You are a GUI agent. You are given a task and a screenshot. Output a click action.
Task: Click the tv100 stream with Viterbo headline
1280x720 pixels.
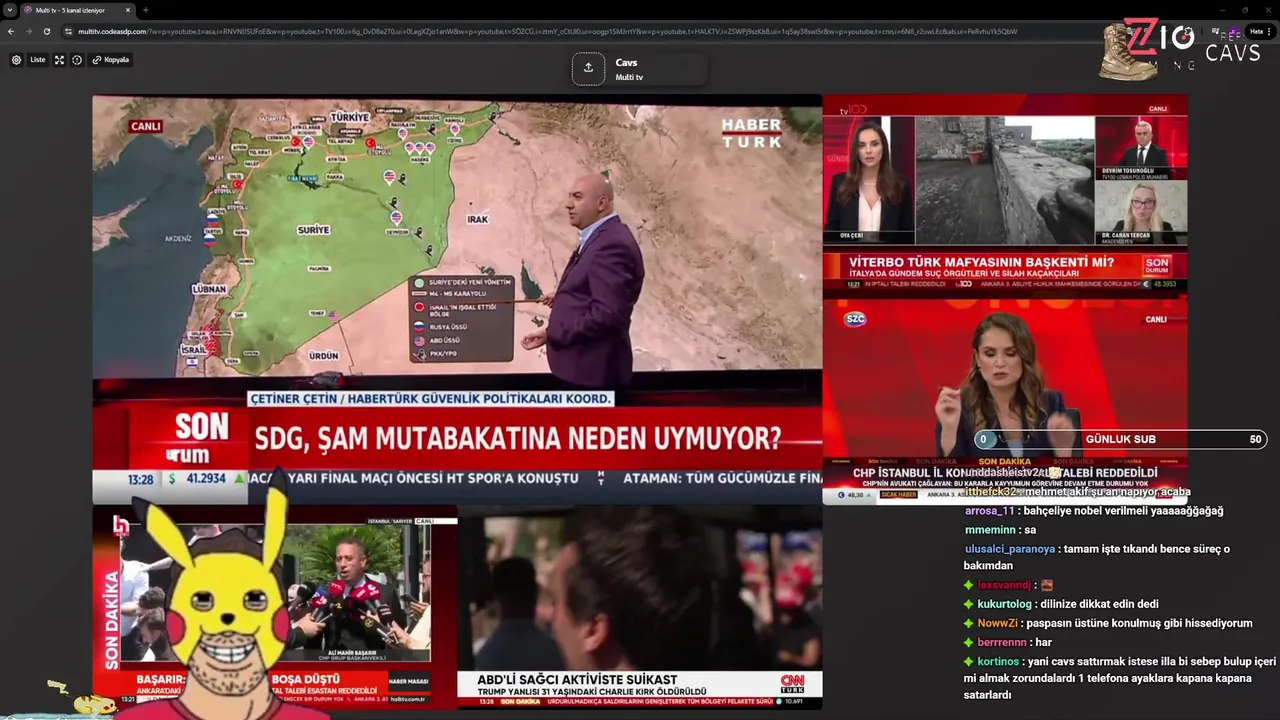coord(1005,194)
